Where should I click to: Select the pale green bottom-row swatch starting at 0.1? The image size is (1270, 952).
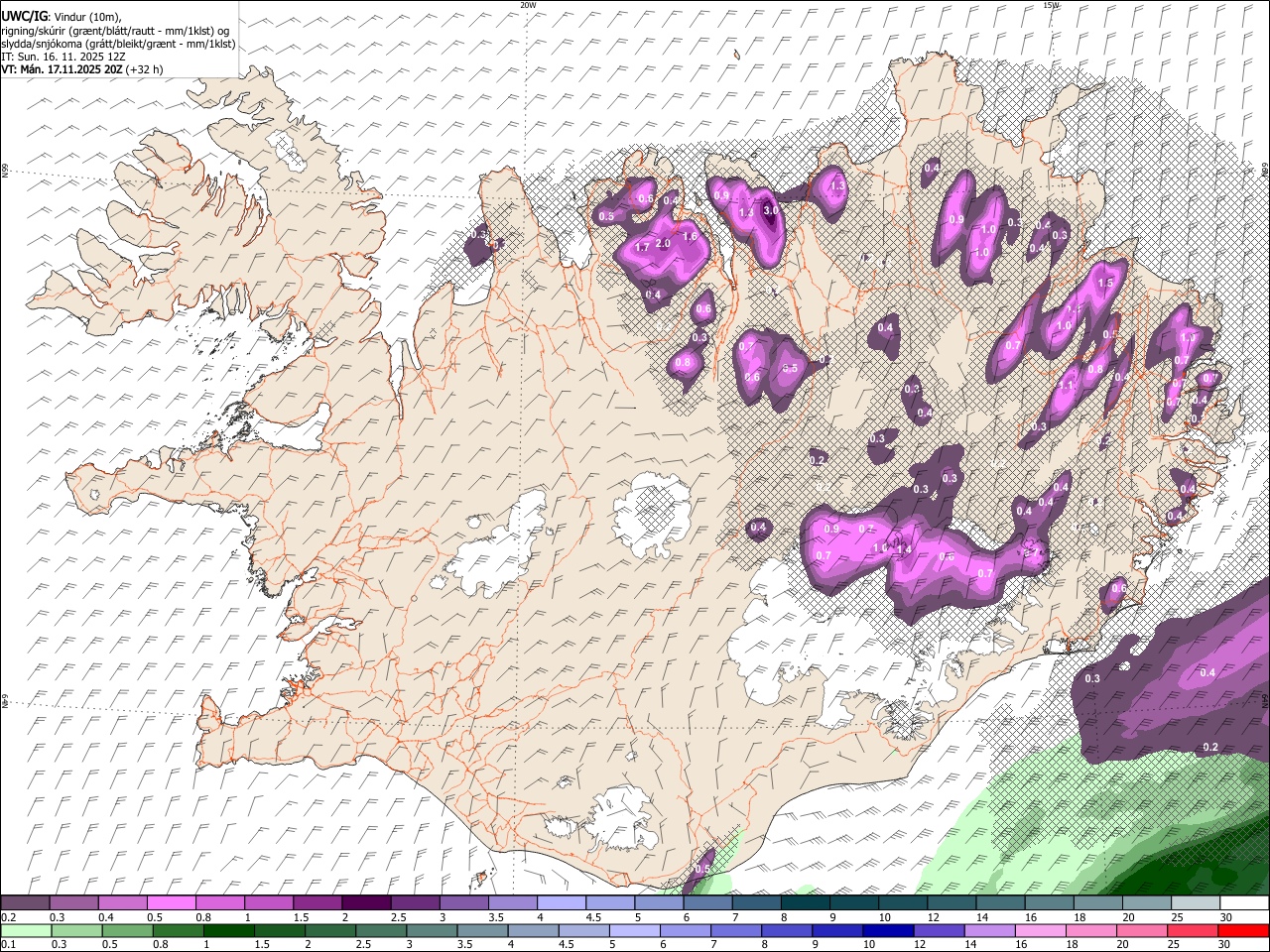pos(26,931)
